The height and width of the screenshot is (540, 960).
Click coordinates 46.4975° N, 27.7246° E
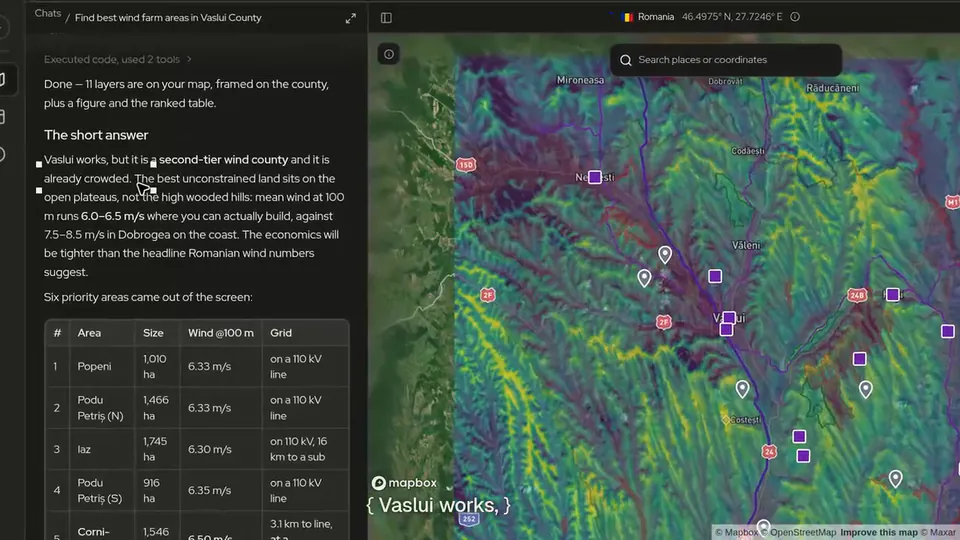click(732, 17)
